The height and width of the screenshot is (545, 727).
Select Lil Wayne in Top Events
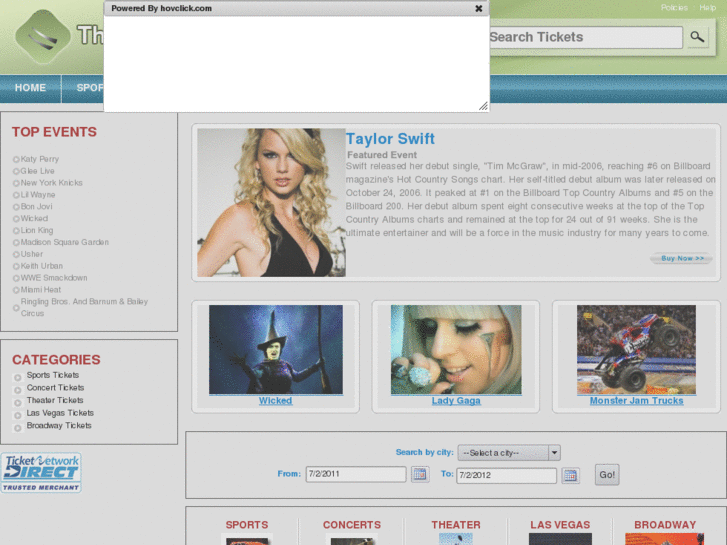coord(38,195)
